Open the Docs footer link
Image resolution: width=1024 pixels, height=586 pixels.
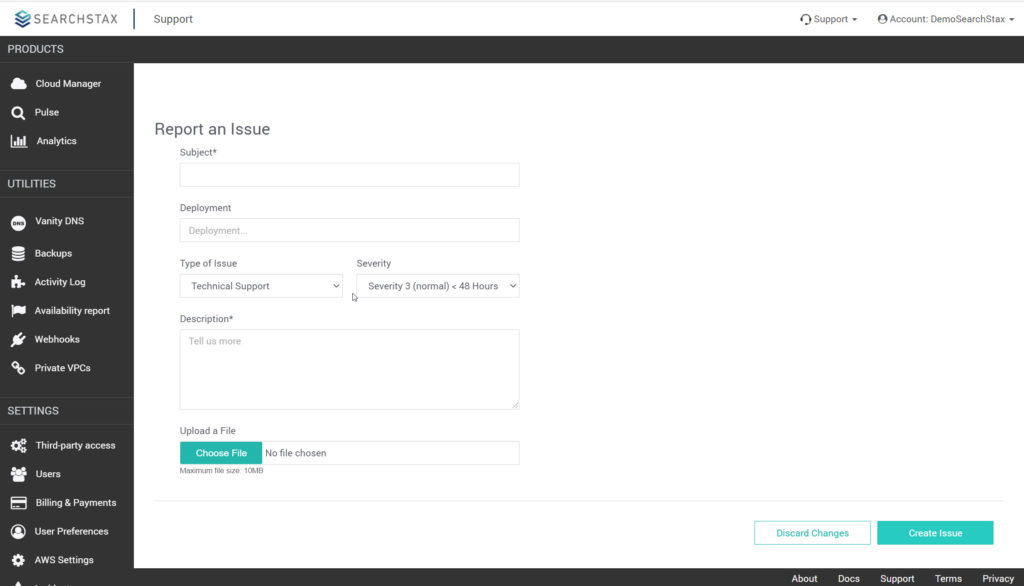click(x=848, y=579)
